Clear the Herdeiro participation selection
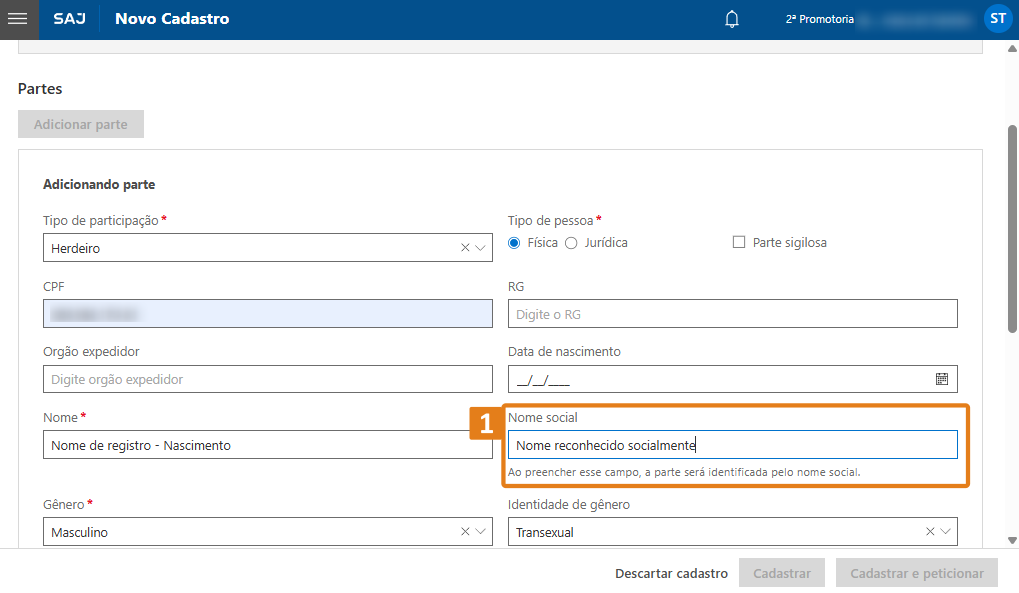 click(x=465, y=248)
